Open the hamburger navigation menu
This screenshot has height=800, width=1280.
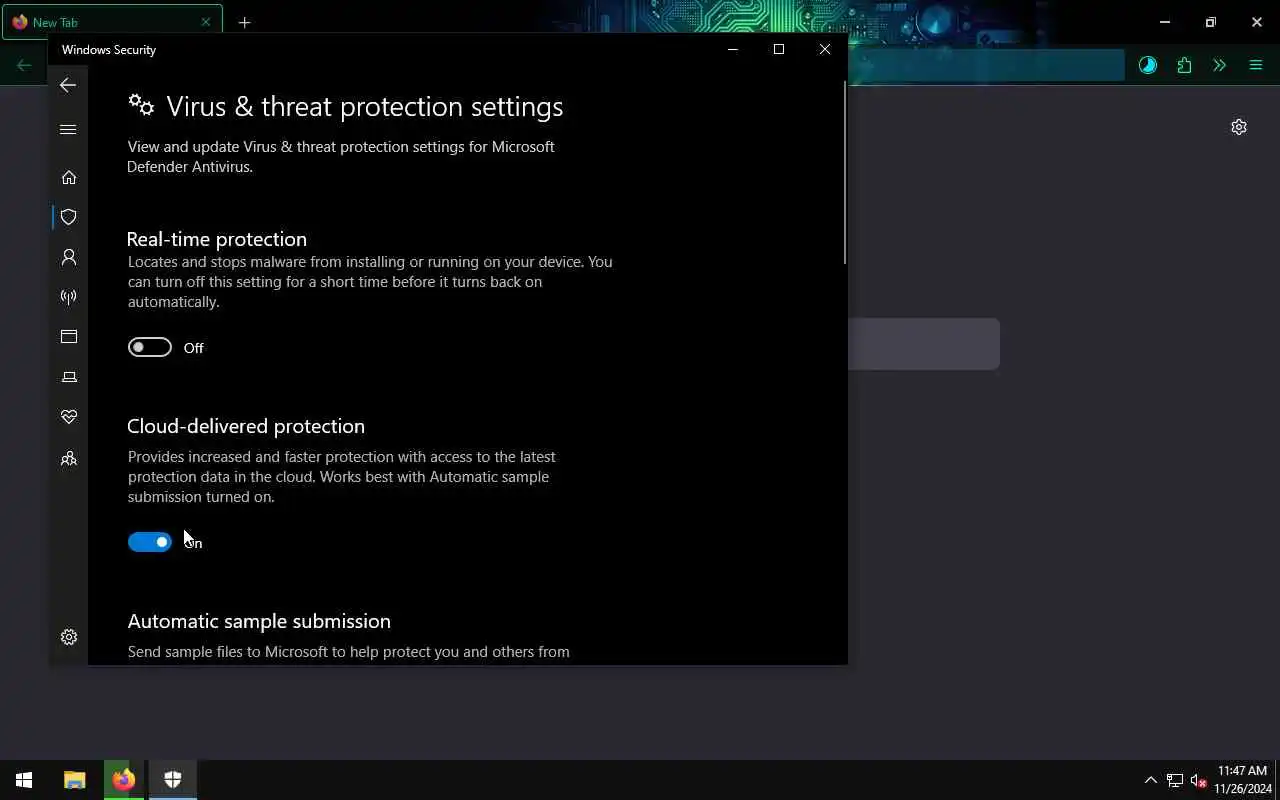click(x=68, y=129)
